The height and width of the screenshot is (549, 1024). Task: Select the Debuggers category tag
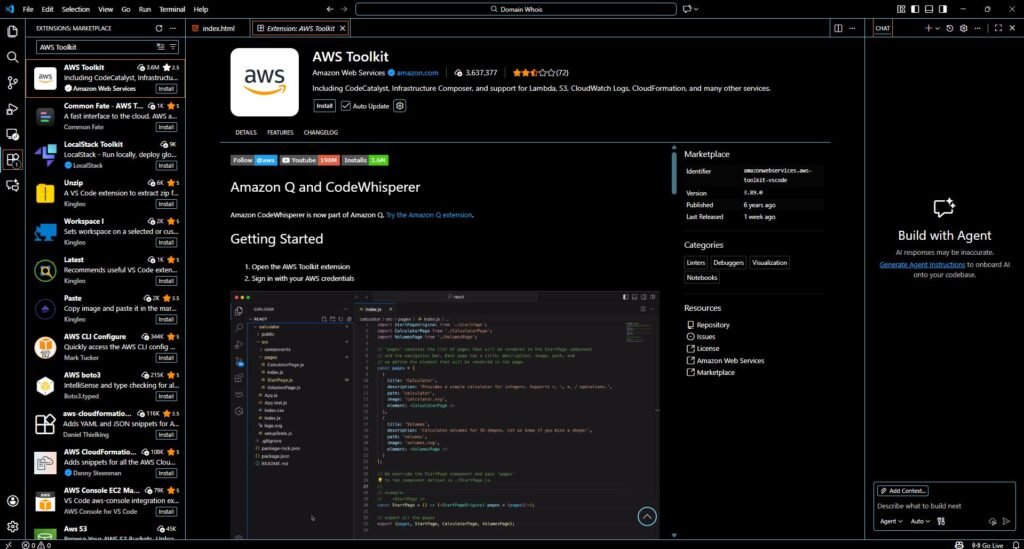coord(728,262)
